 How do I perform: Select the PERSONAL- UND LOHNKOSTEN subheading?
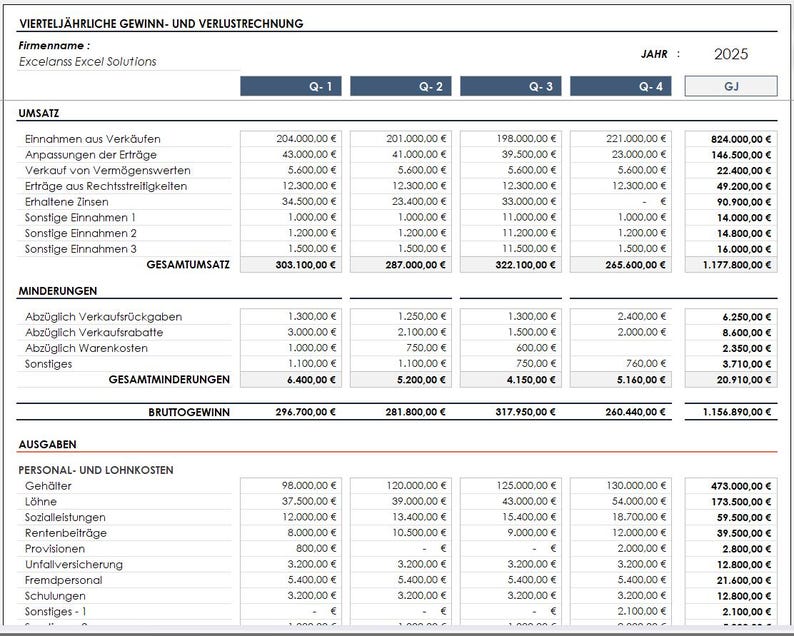96,470
